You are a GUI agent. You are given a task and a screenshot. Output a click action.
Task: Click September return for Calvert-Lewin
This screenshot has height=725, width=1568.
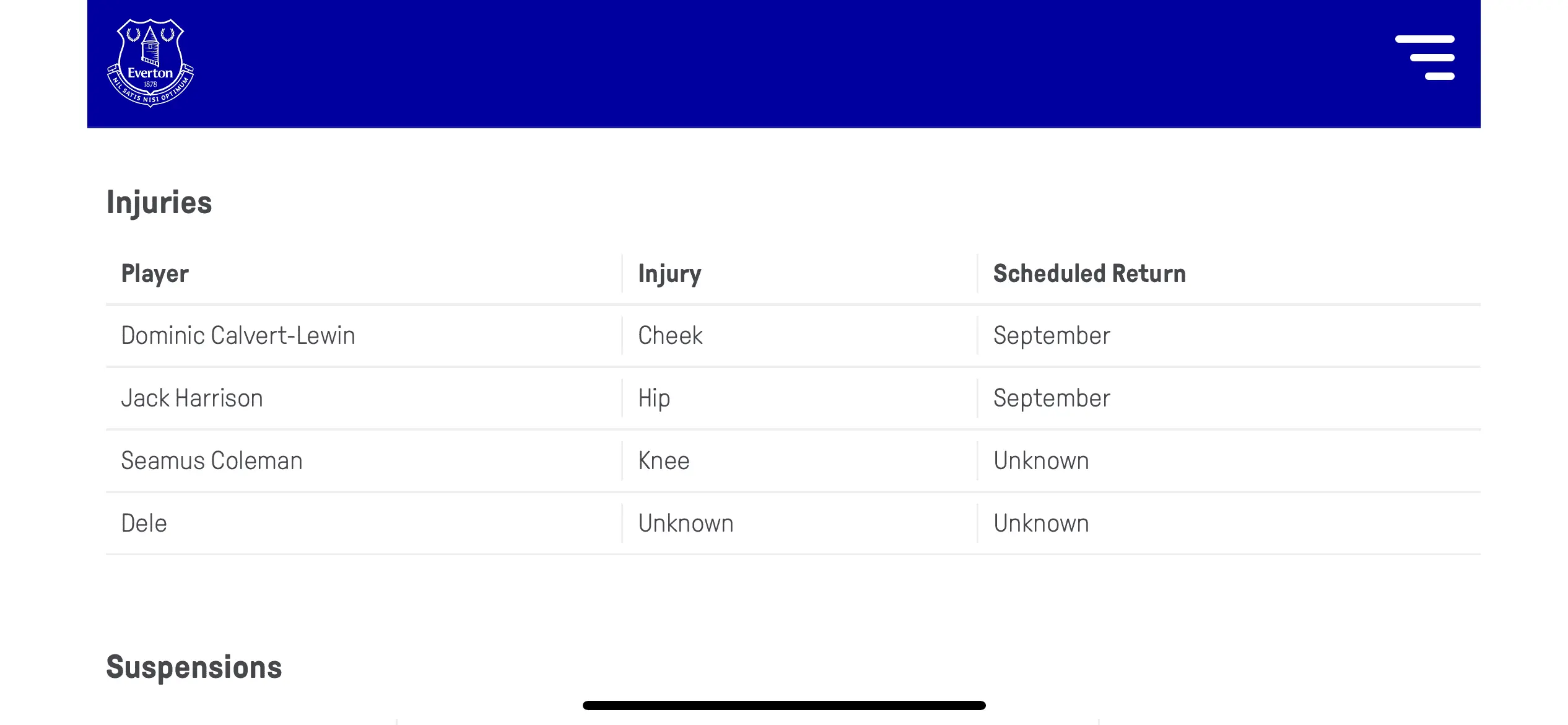1052,336
